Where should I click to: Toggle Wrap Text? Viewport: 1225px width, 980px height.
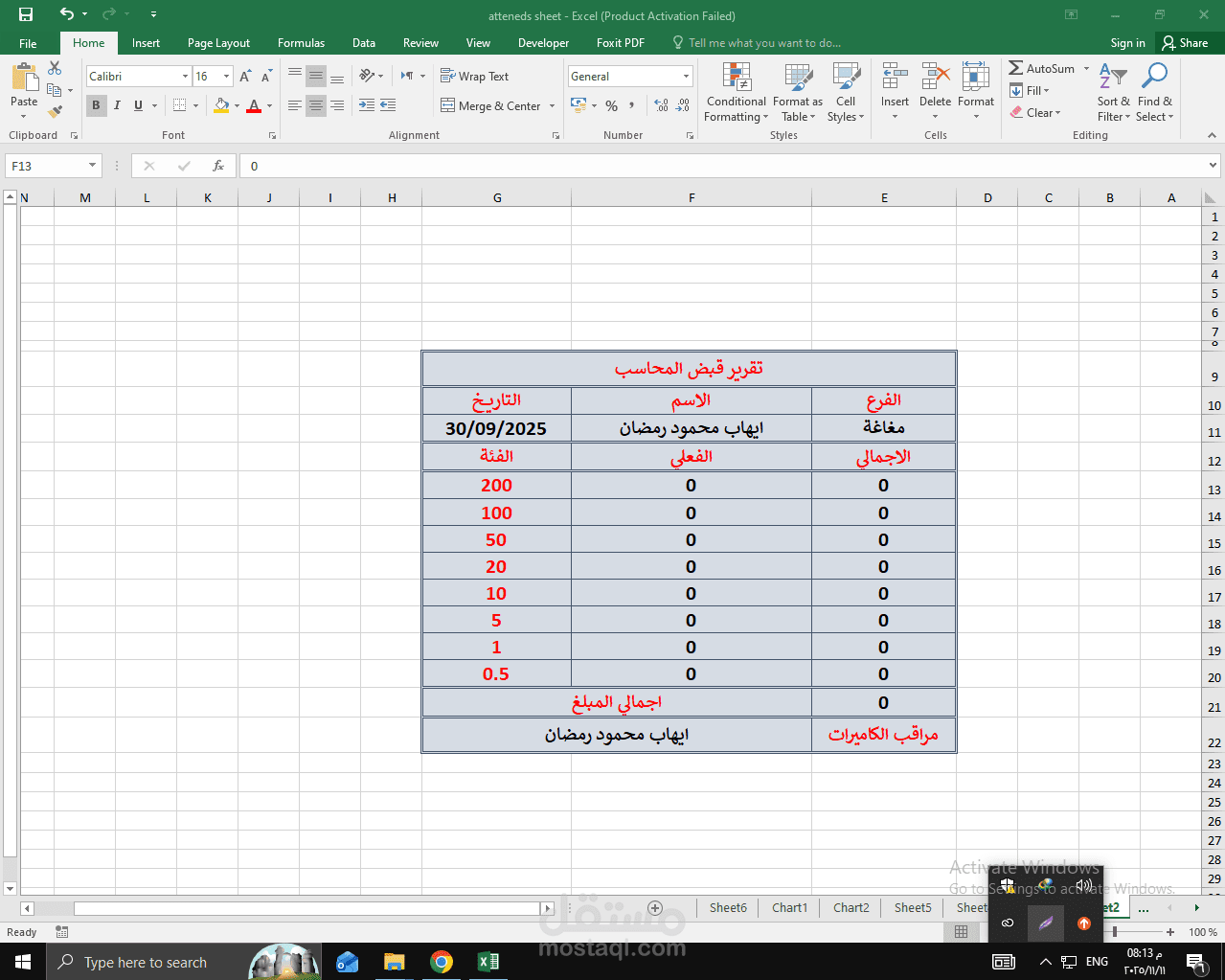475,76
